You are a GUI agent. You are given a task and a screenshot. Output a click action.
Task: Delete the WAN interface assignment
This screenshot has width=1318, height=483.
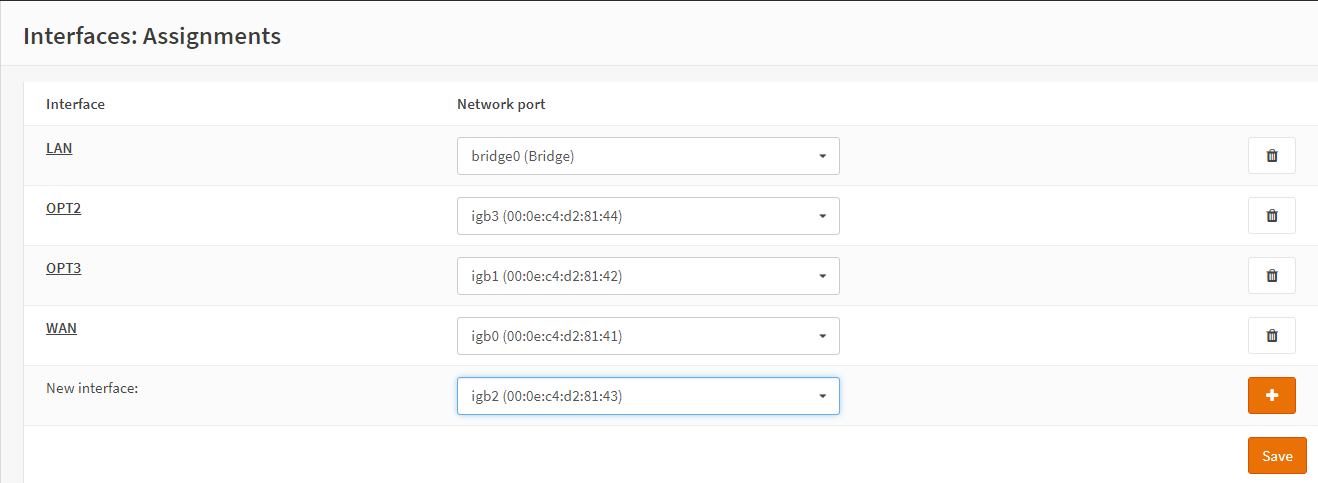[1271, 336]
